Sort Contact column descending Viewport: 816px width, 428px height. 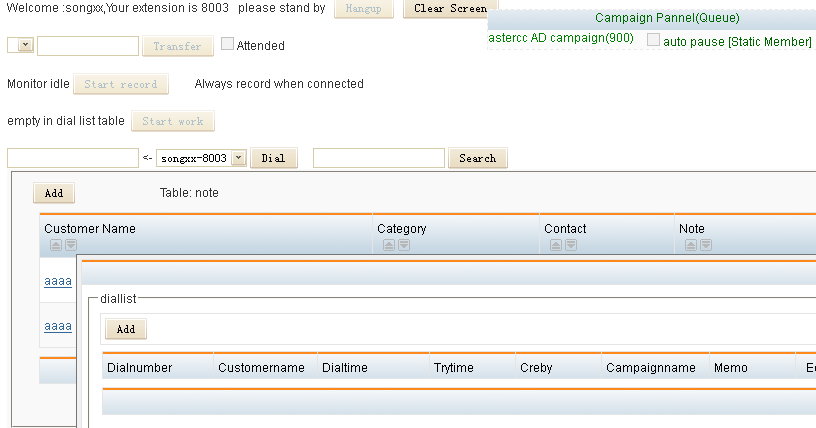pyautogui.click(x=571, y=245)
